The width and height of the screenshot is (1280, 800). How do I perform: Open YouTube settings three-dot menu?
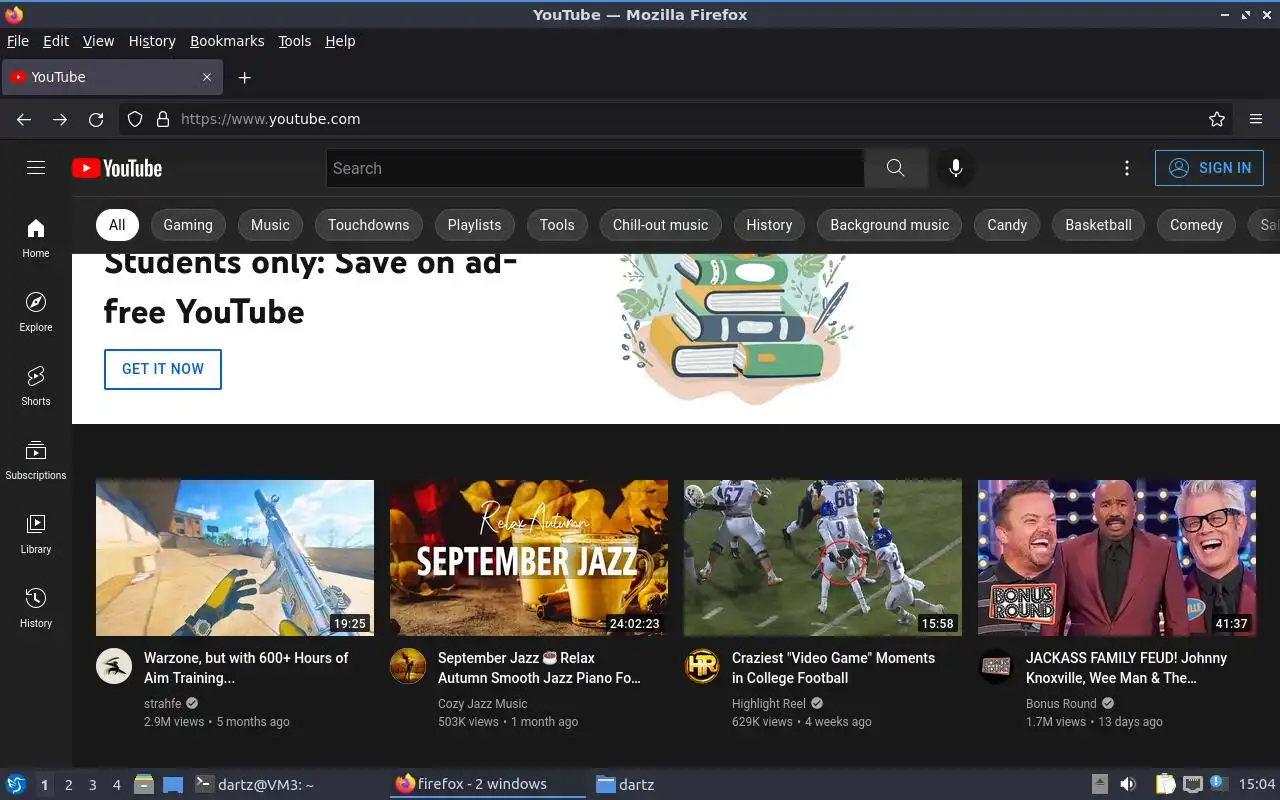1127,168
